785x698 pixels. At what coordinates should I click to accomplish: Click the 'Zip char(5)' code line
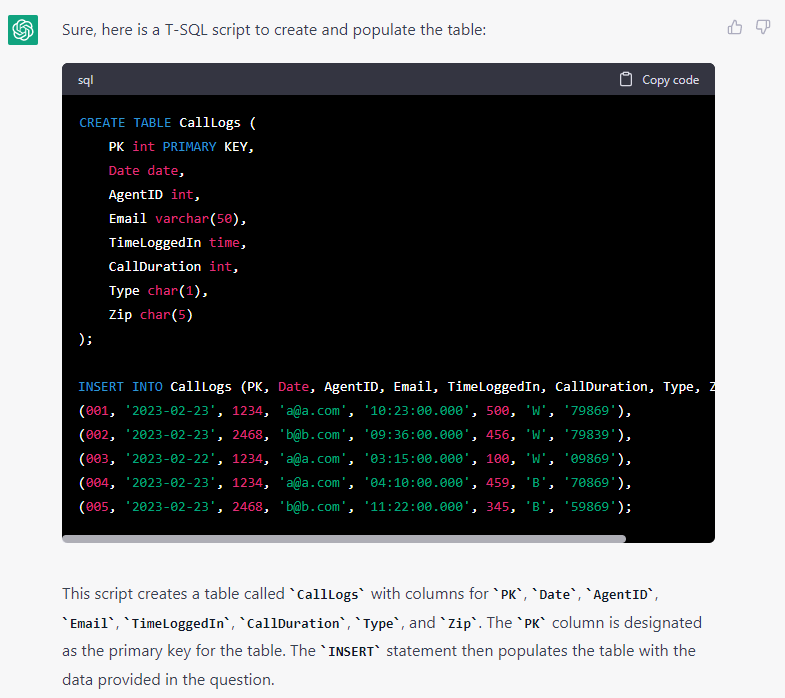click(151, 315)
